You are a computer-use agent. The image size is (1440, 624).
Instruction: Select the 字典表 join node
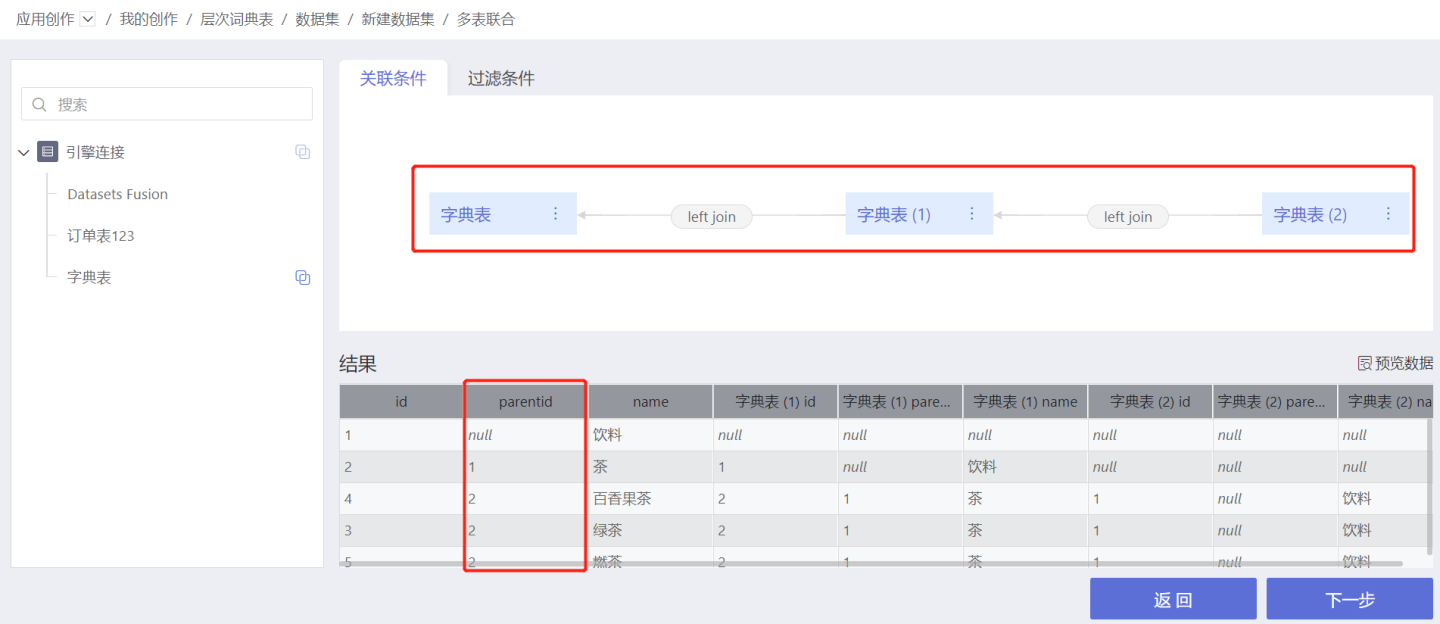(x=503, y=214)
